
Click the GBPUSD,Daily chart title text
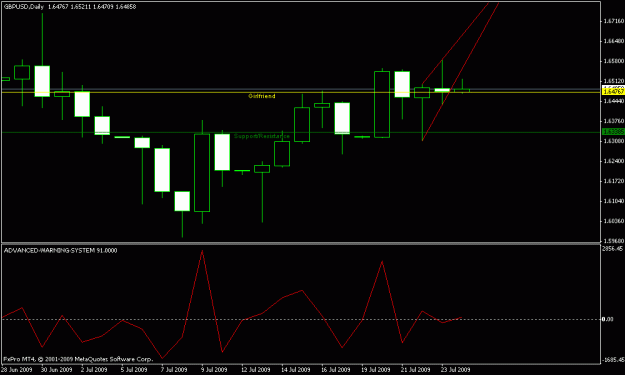[x=24, y=7]
